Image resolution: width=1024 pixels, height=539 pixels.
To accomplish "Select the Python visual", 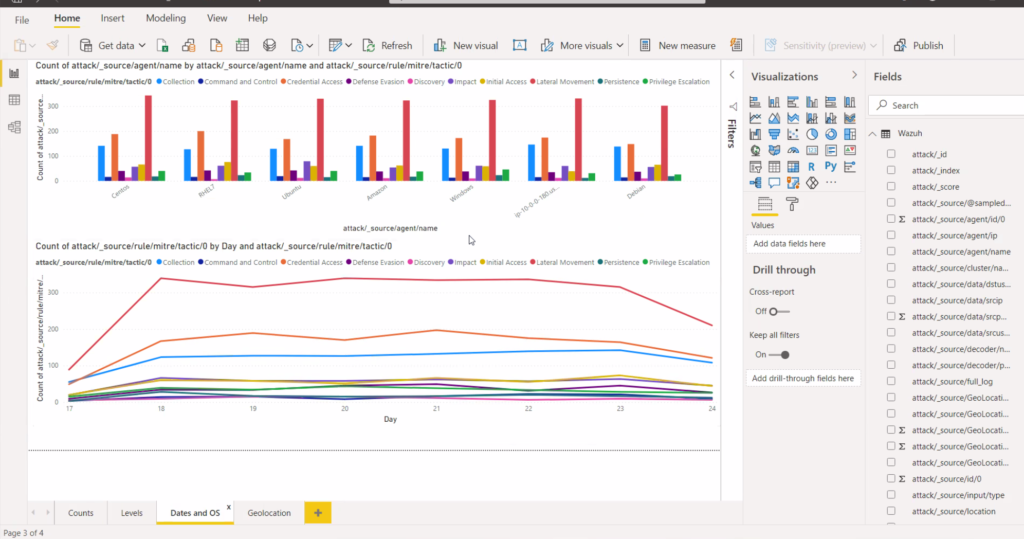I will click(831, 166).
